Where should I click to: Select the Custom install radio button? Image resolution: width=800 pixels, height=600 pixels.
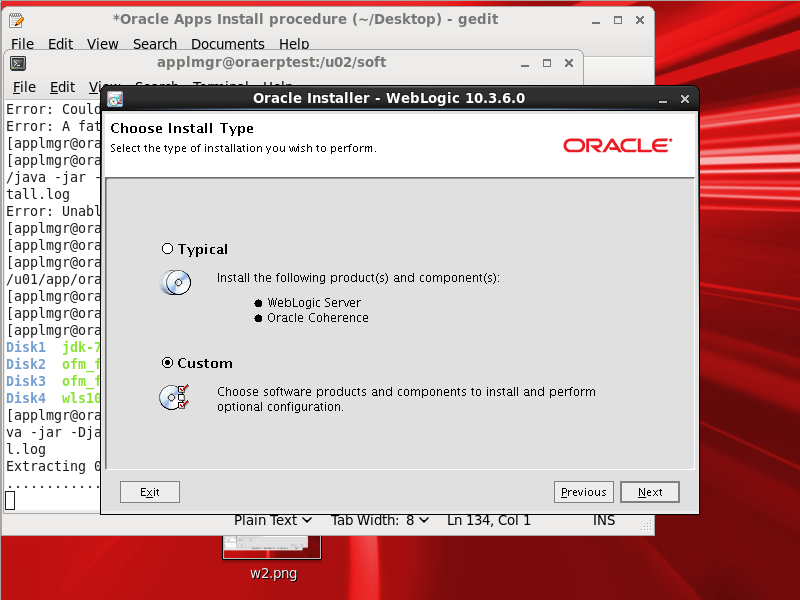pos(167,363)
